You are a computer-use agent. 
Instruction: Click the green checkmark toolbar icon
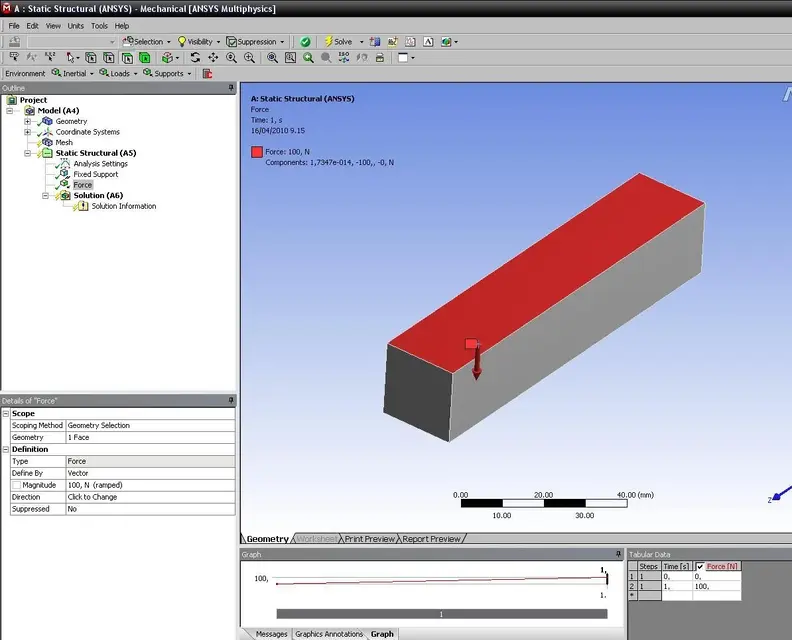tap(305, 42)
